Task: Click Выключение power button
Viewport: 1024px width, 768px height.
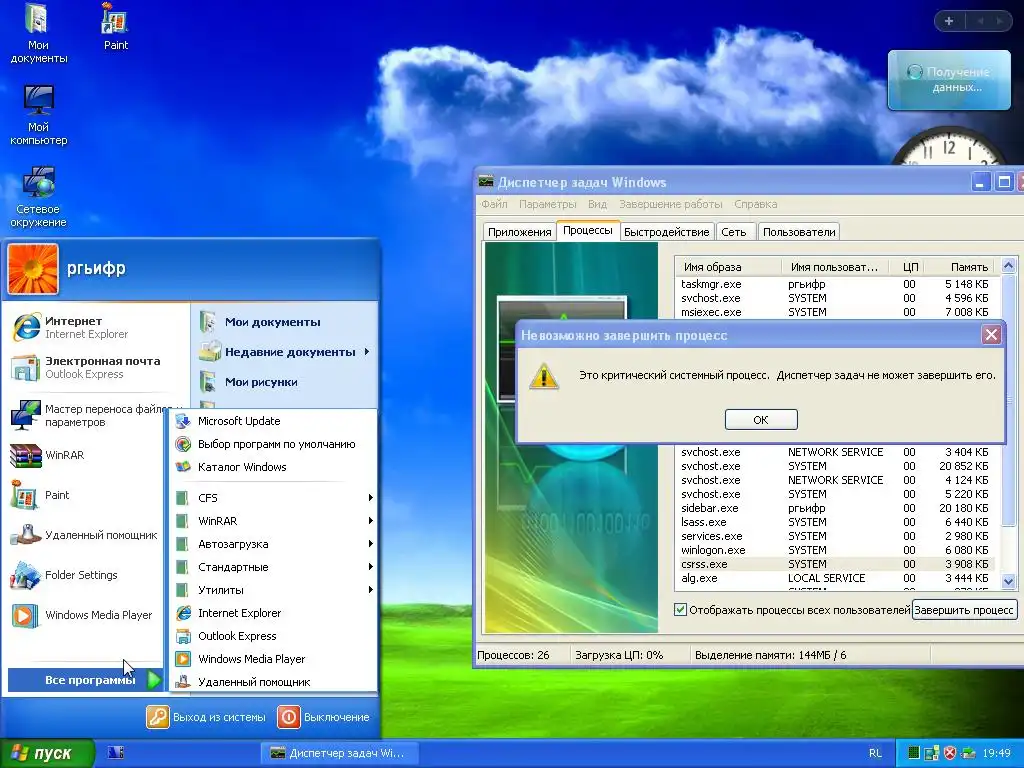Action: 324,717
